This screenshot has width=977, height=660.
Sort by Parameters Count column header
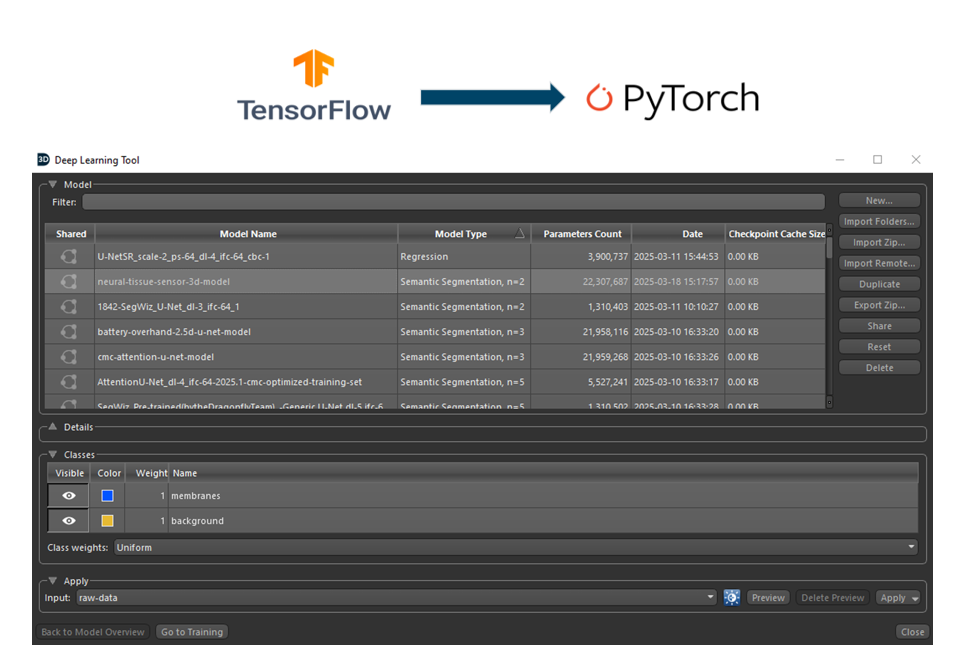[x=582, y=234]
